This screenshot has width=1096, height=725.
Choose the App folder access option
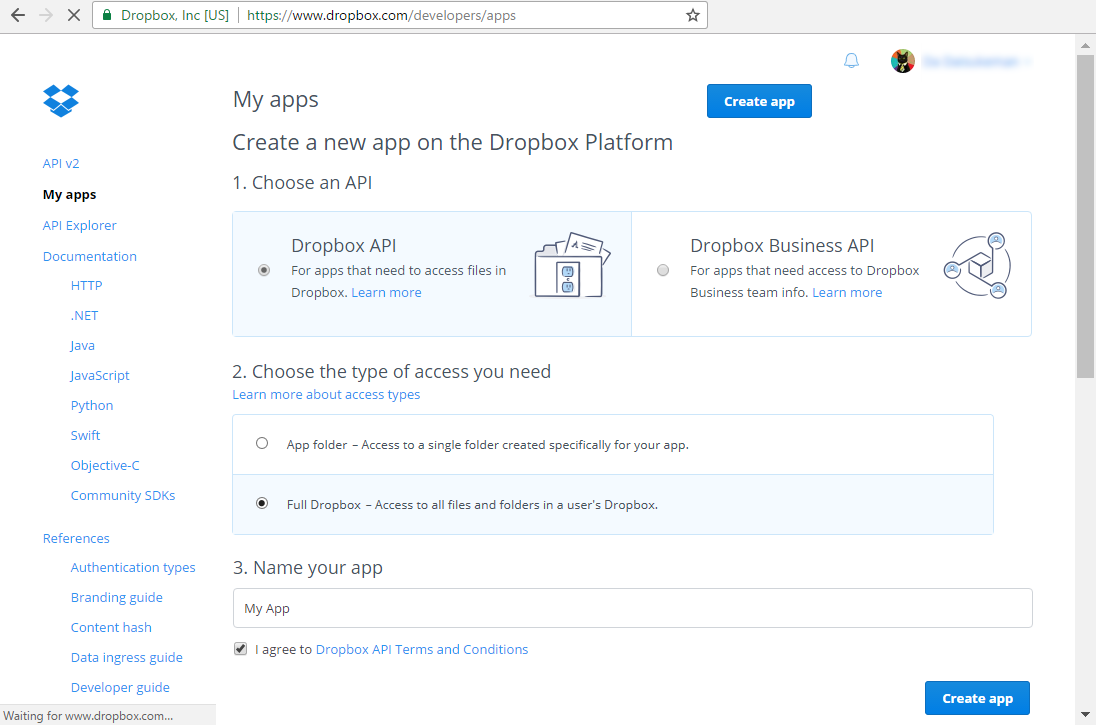pos(262,443)
